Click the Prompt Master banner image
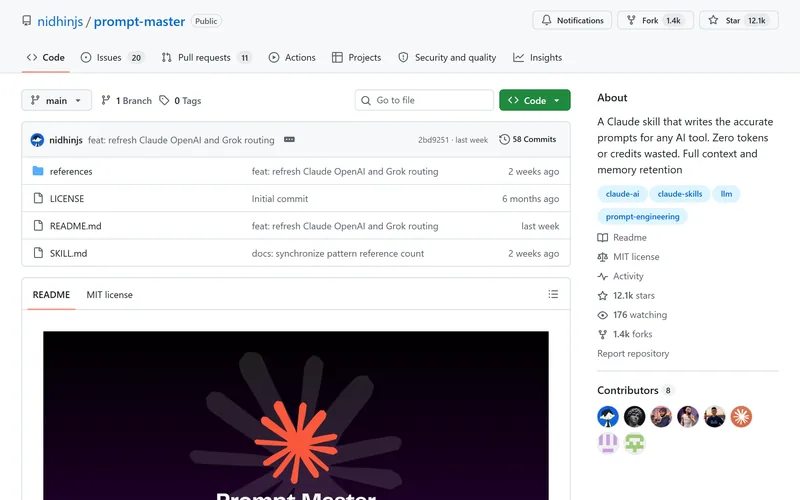Screen dimensions: 800x500 [296, 416]
